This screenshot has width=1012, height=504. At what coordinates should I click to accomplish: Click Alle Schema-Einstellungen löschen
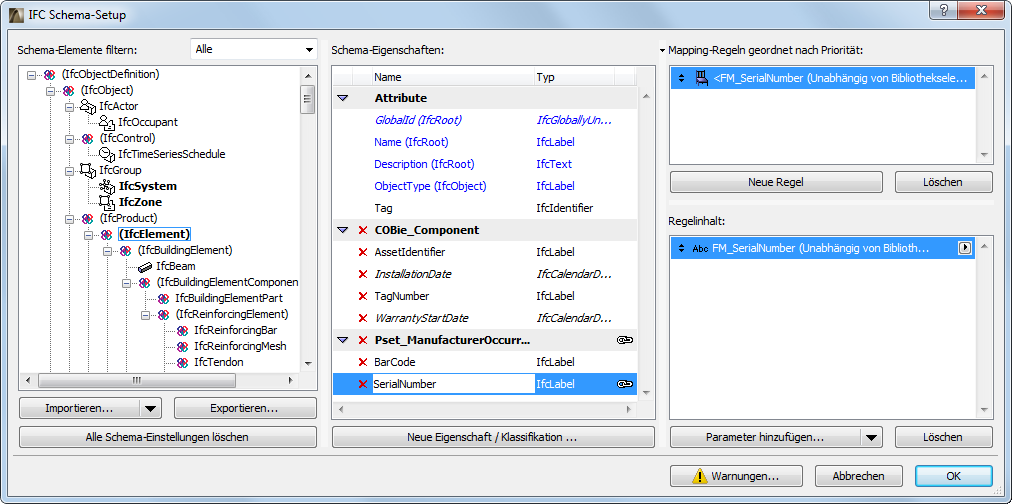pos(168,437)
